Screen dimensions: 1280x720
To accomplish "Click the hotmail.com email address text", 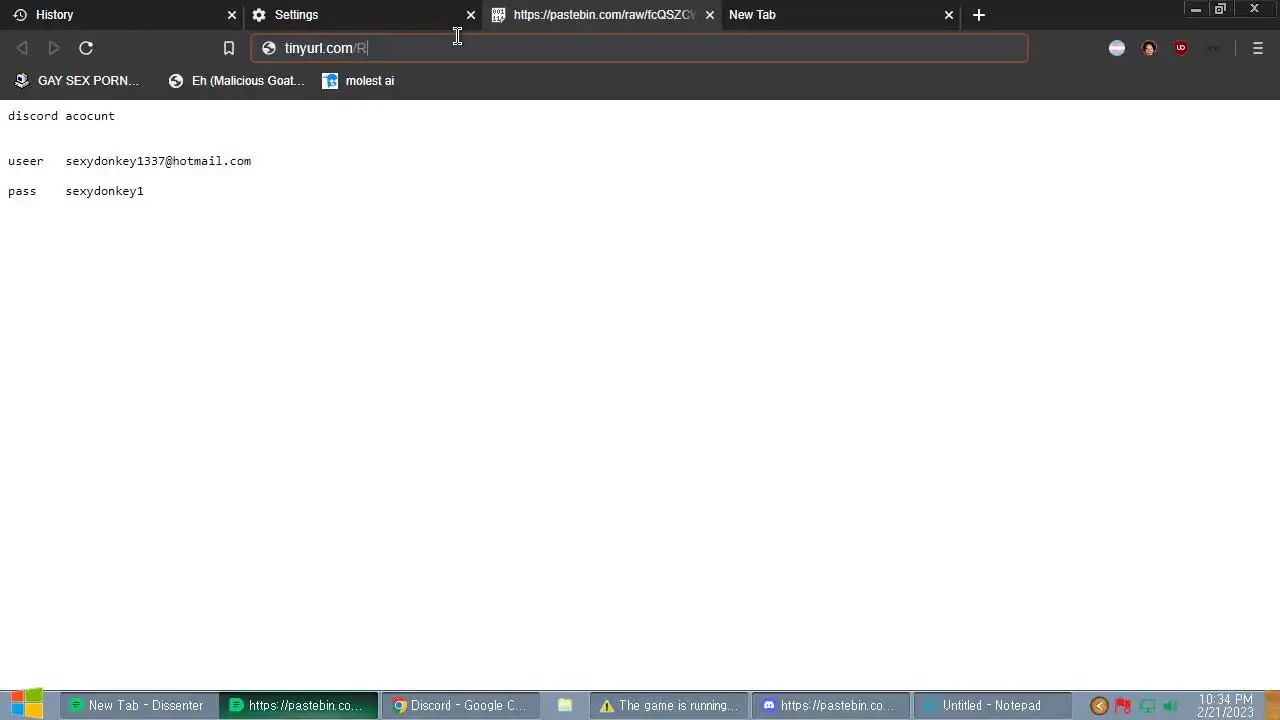I will point(158,161).
